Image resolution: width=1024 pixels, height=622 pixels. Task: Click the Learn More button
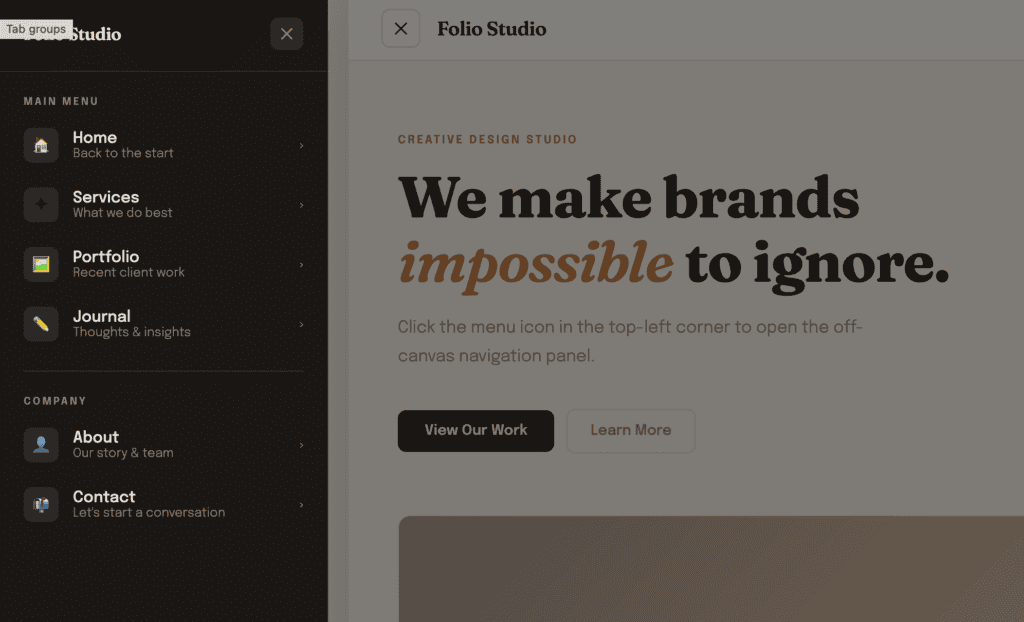630,430
